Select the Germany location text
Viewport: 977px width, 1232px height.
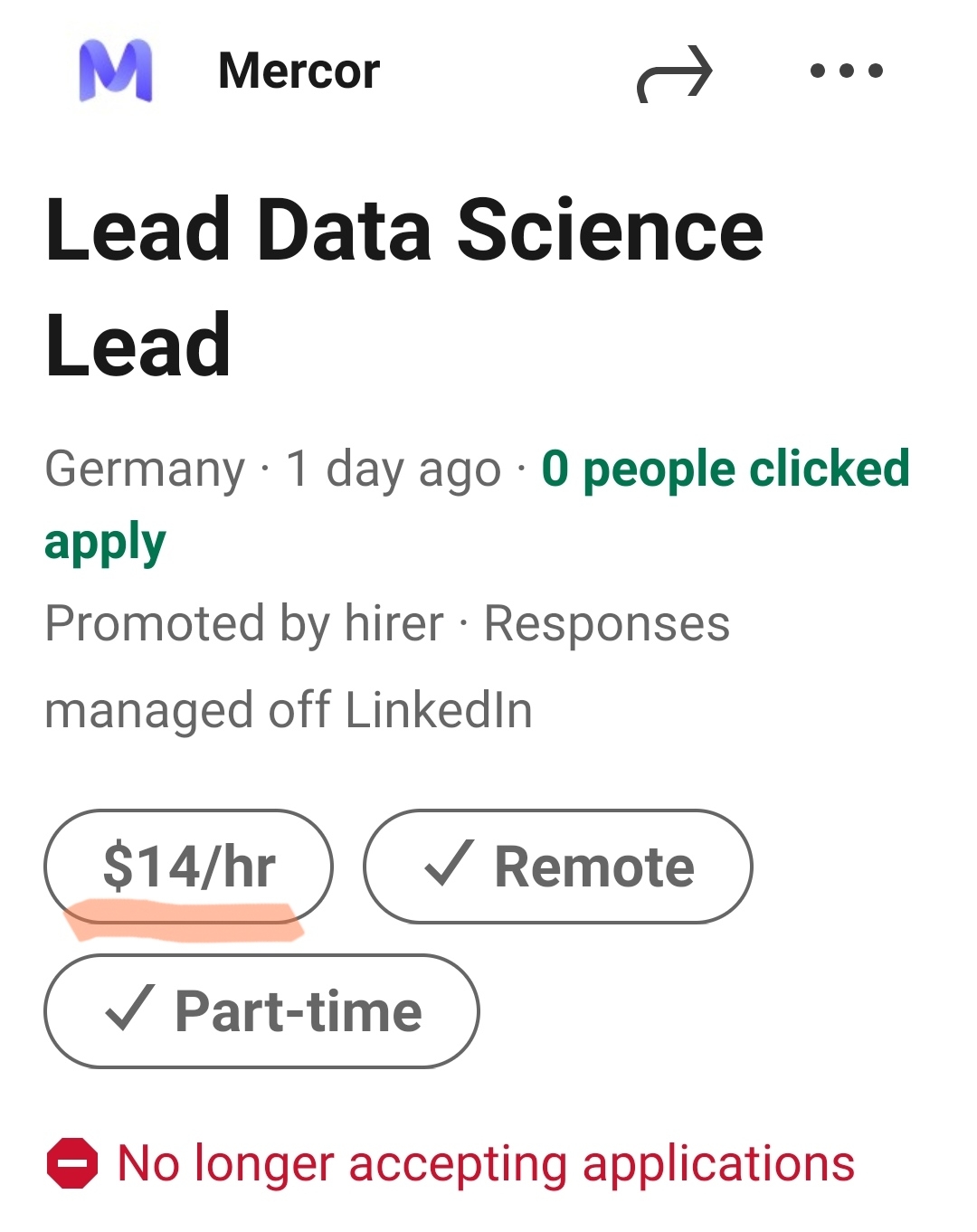click(145, 469)
